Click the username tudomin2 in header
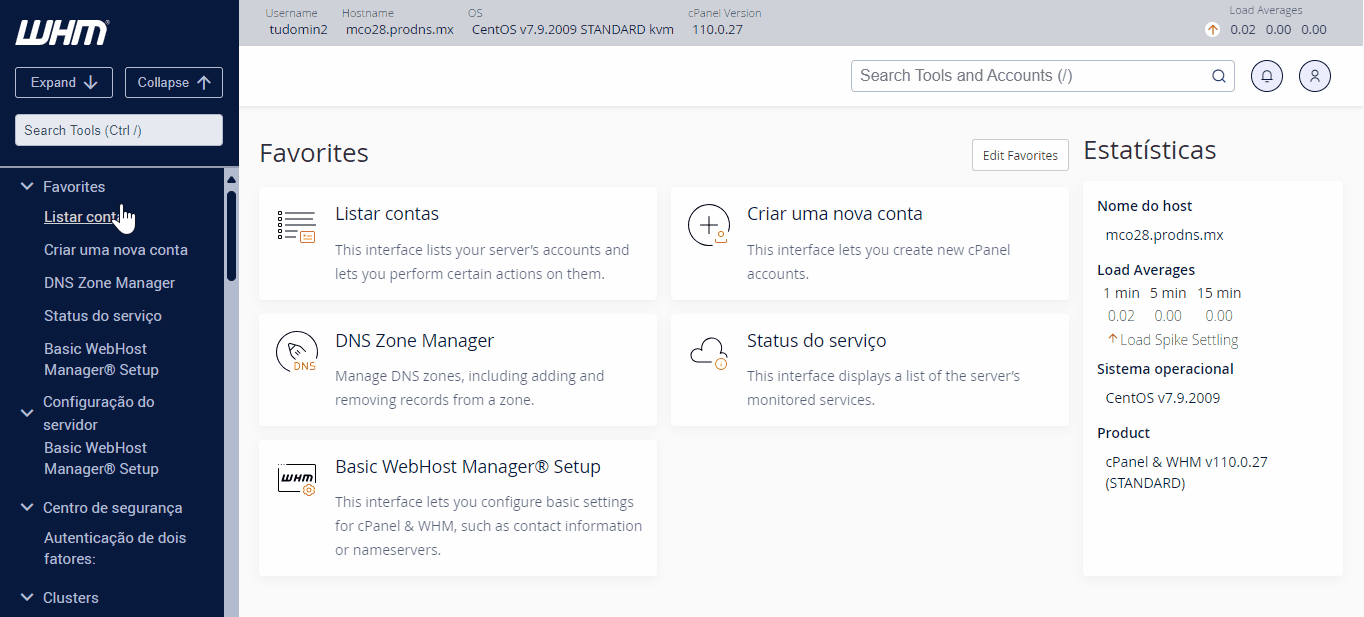 pyautogui.click(x=299, y=30)
